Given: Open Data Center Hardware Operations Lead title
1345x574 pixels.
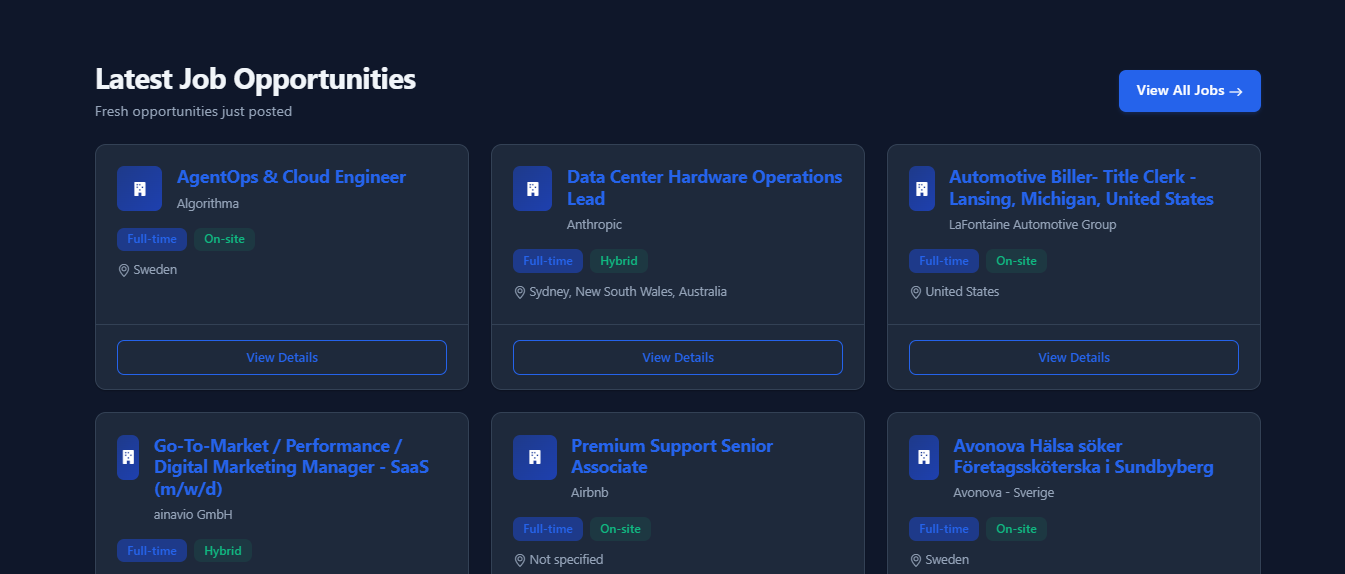Looking at the screenshot, I should click(705, 188).
